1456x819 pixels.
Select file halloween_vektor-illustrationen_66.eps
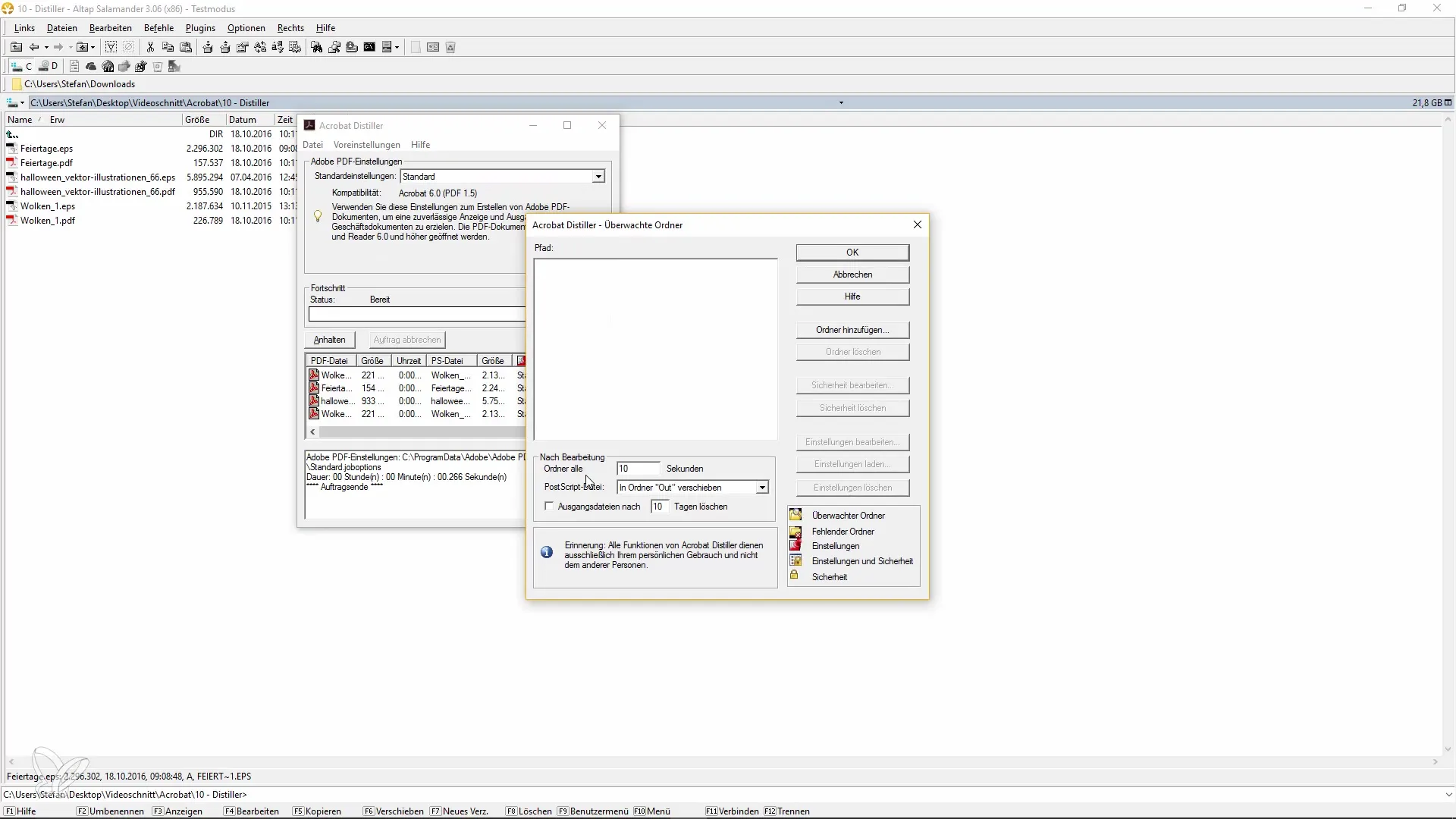(98, 177)
